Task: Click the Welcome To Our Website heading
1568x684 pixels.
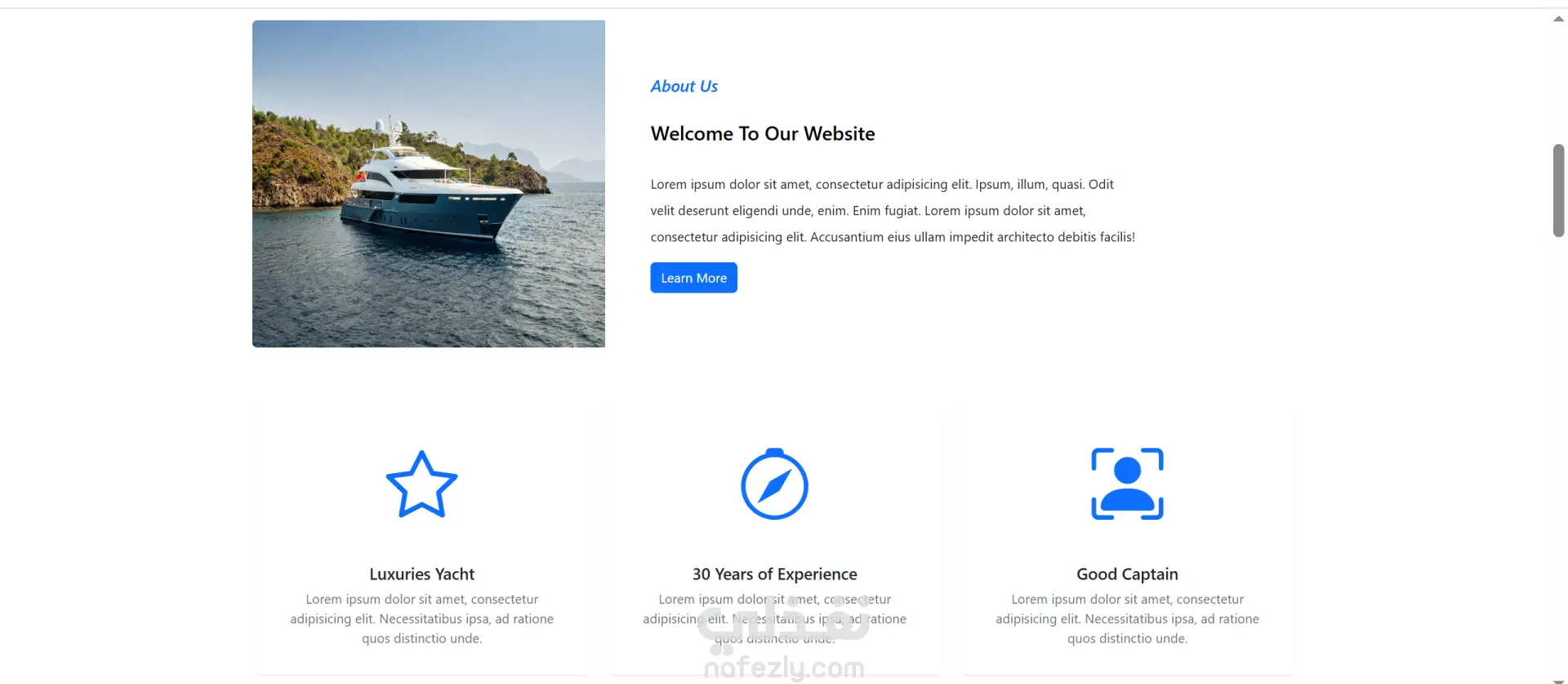Action: pos(762,133)
